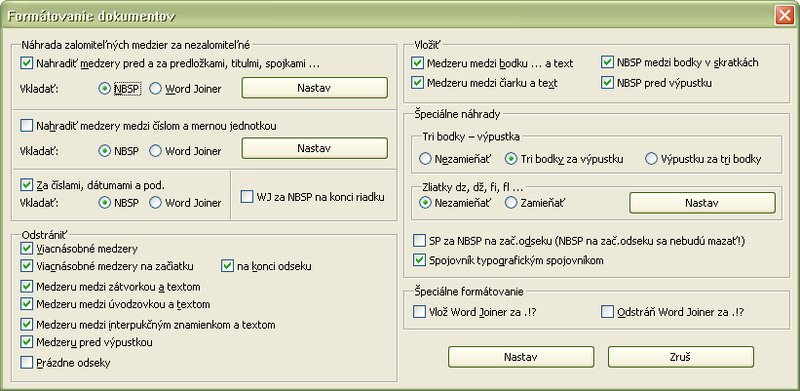
Task: Enable Odstráň Word Joiner za .!? checkbox
Action: pos(607,311)
